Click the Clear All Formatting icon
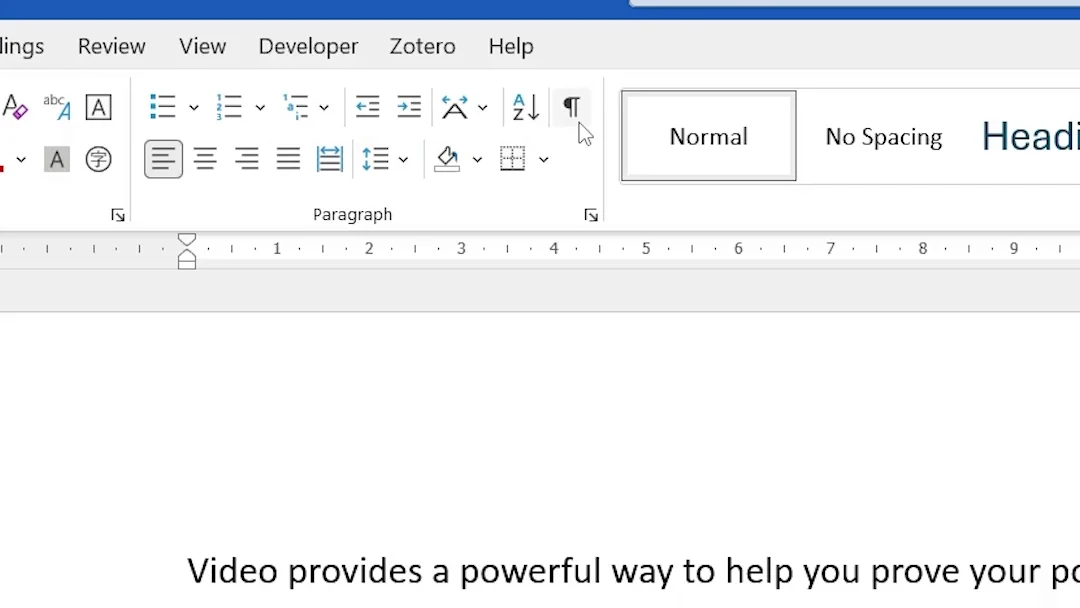 click(14, 107)
